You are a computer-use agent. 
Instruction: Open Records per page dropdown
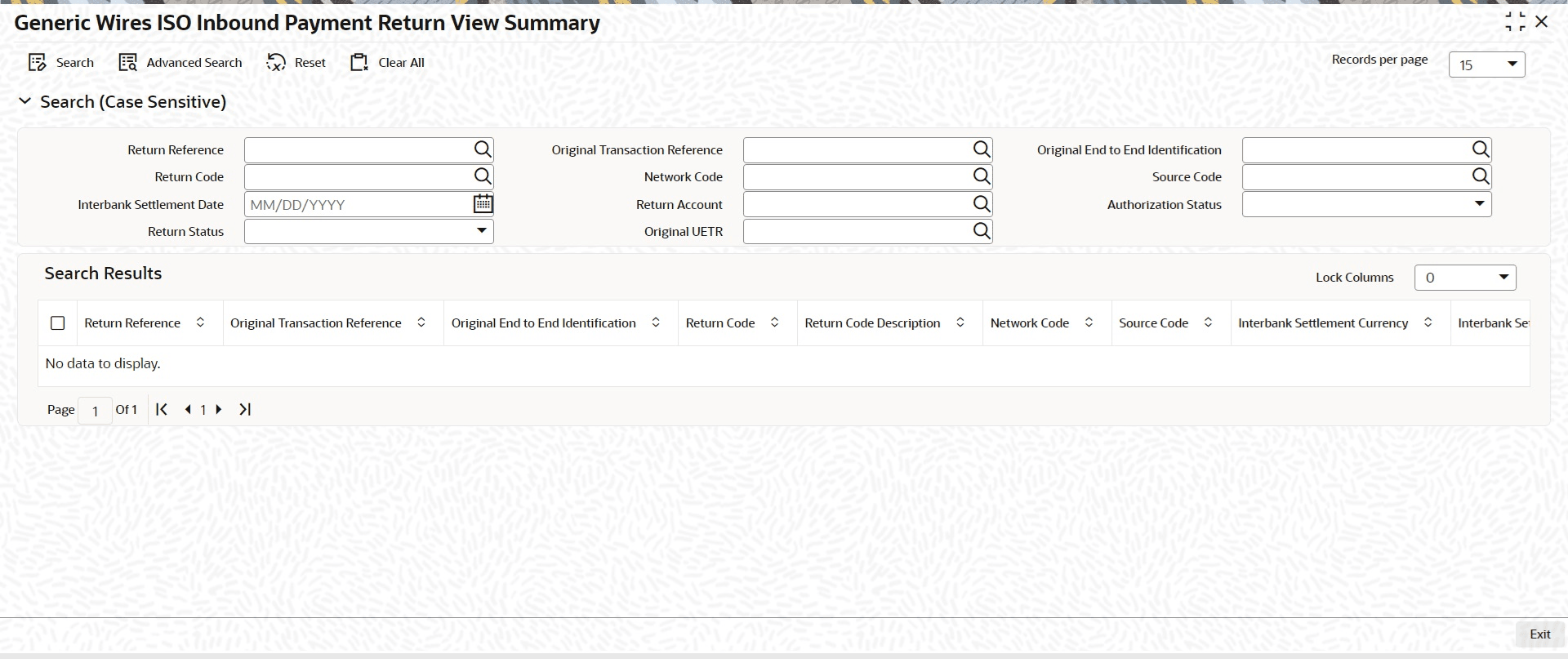coord(1486,65)
